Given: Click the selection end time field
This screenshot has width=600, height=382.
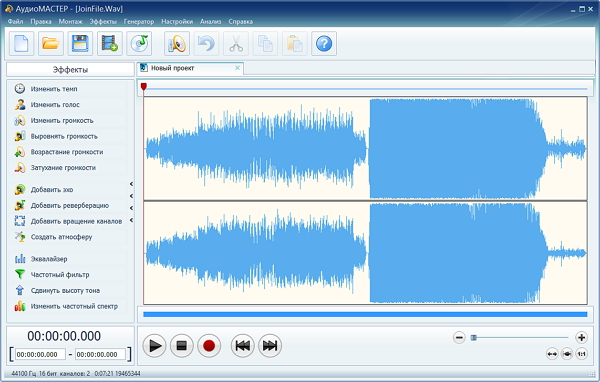Looking at the screenshot, I should pos(100,354).
